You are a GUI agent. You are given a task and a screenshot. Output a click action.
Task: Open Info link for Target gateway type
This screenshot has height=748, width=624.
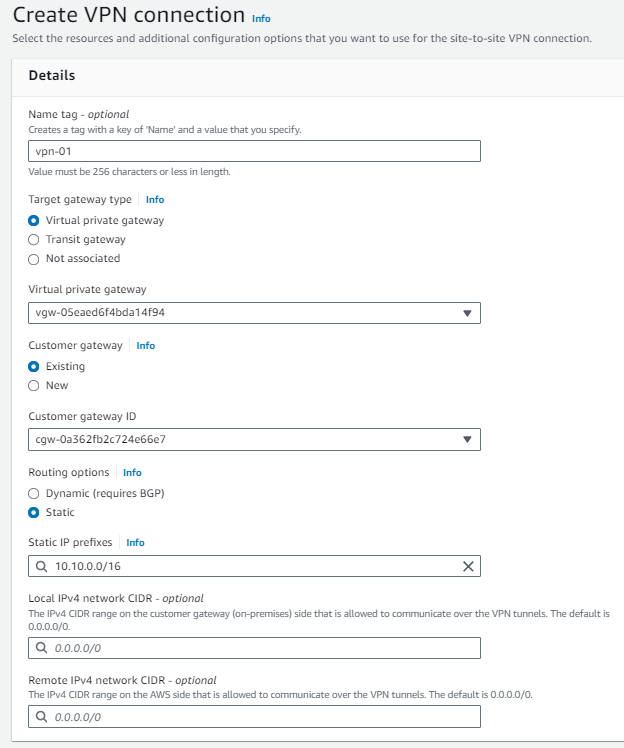click(155, 200)
